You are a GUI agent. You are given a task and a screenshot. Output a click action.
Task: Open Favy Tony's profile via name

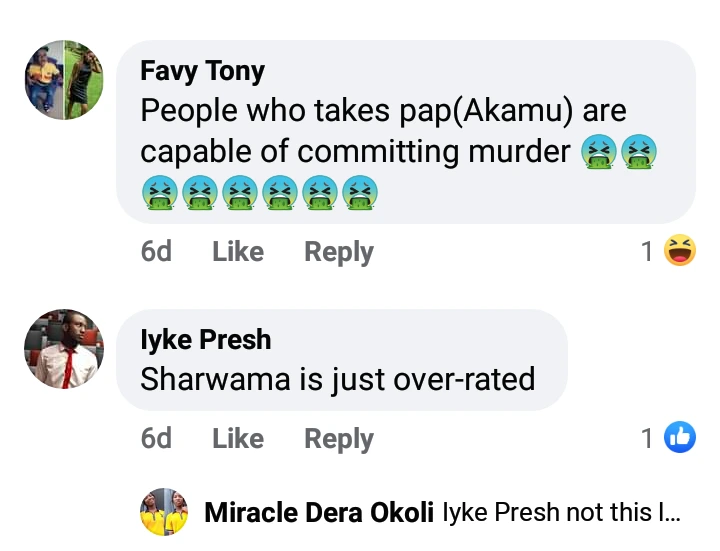click(202, 71)
